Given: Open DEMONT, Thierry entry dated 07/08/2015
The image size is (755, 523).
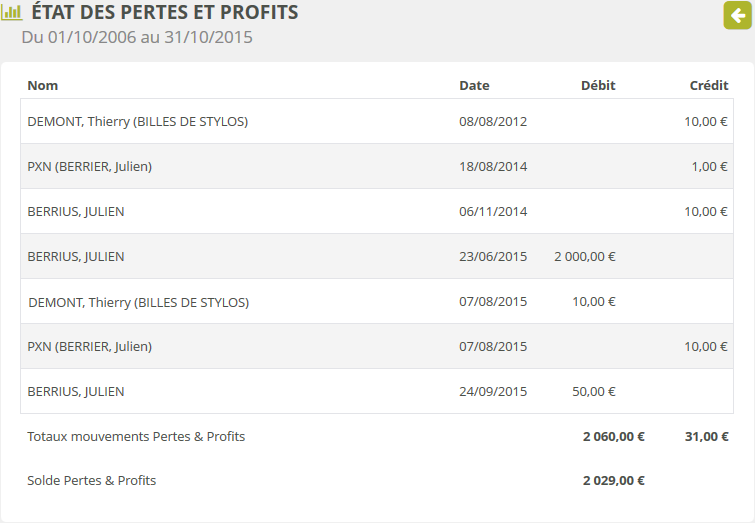Looking at the screenshot, I should point(138,302).
